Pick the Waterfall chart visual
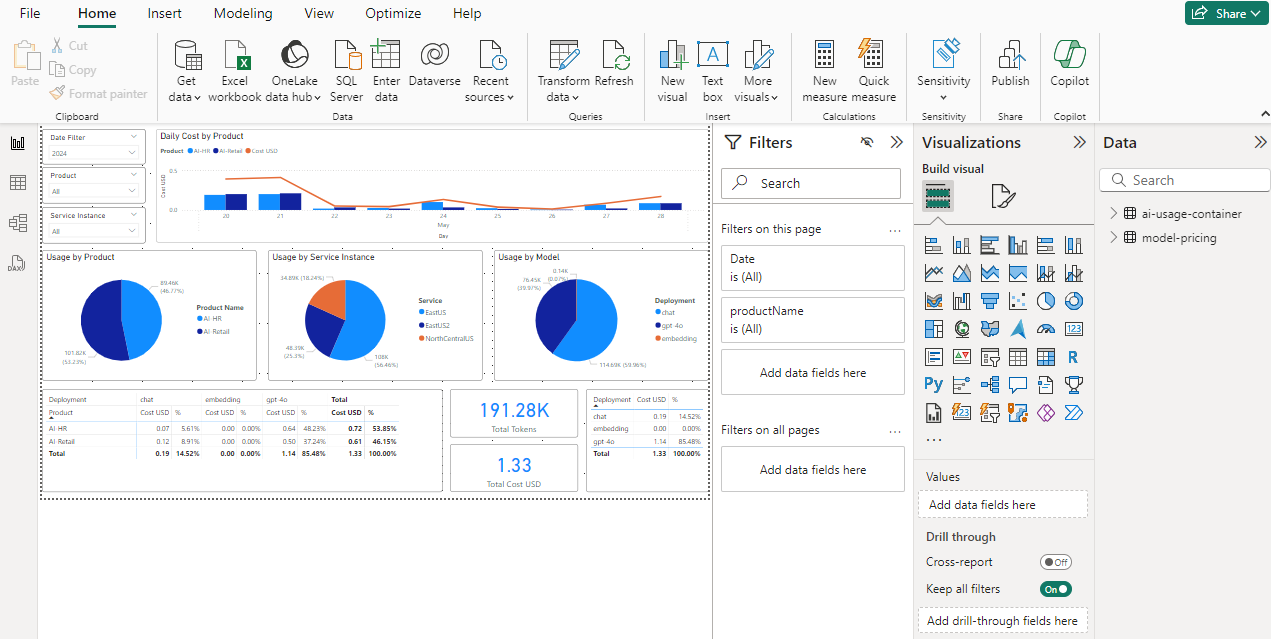The width and height of the screenshot is (1271, 639). (962, 300)
